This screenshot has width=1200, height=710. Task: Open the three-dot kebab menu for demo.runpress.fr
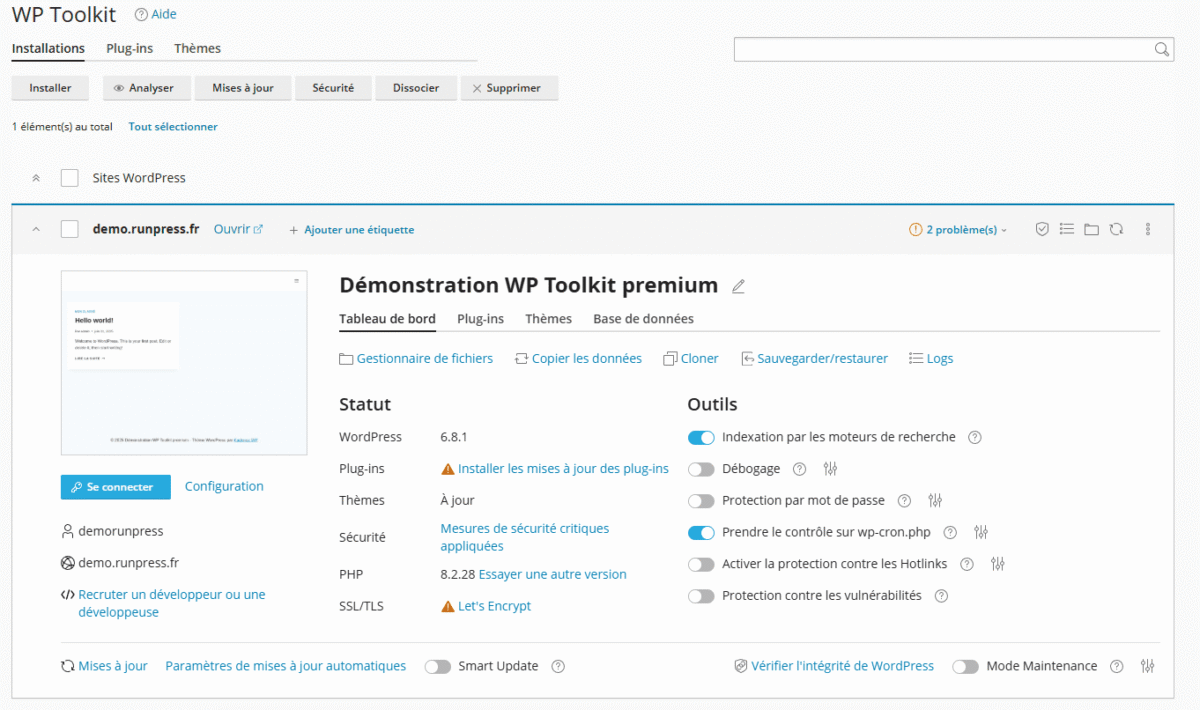point(1148,229)
